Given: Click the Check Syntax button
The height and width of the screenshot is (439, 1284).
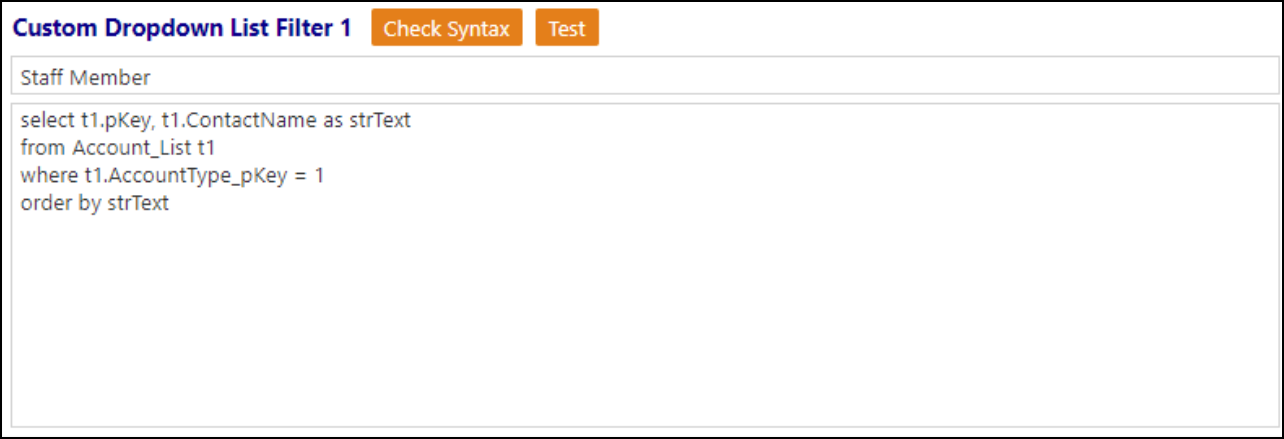Looking at the screenshot, I should (x=446, y=29).
